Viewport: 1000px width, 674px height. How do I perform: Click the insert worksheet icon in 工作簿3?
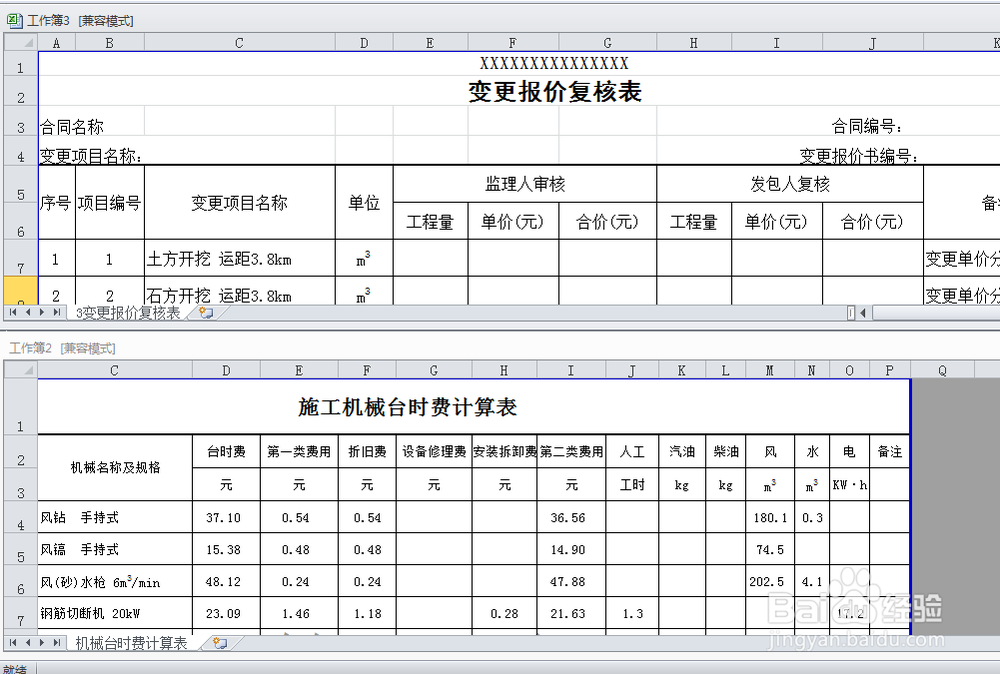203,312
